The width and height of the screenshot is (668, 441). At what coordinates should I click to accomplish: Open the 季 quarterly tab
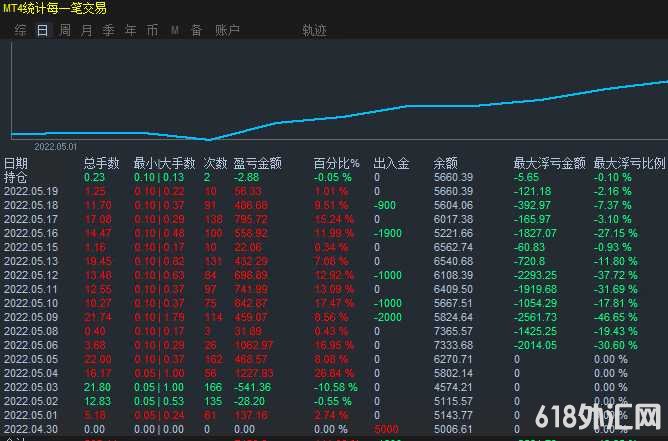click(x=109, y=30)
